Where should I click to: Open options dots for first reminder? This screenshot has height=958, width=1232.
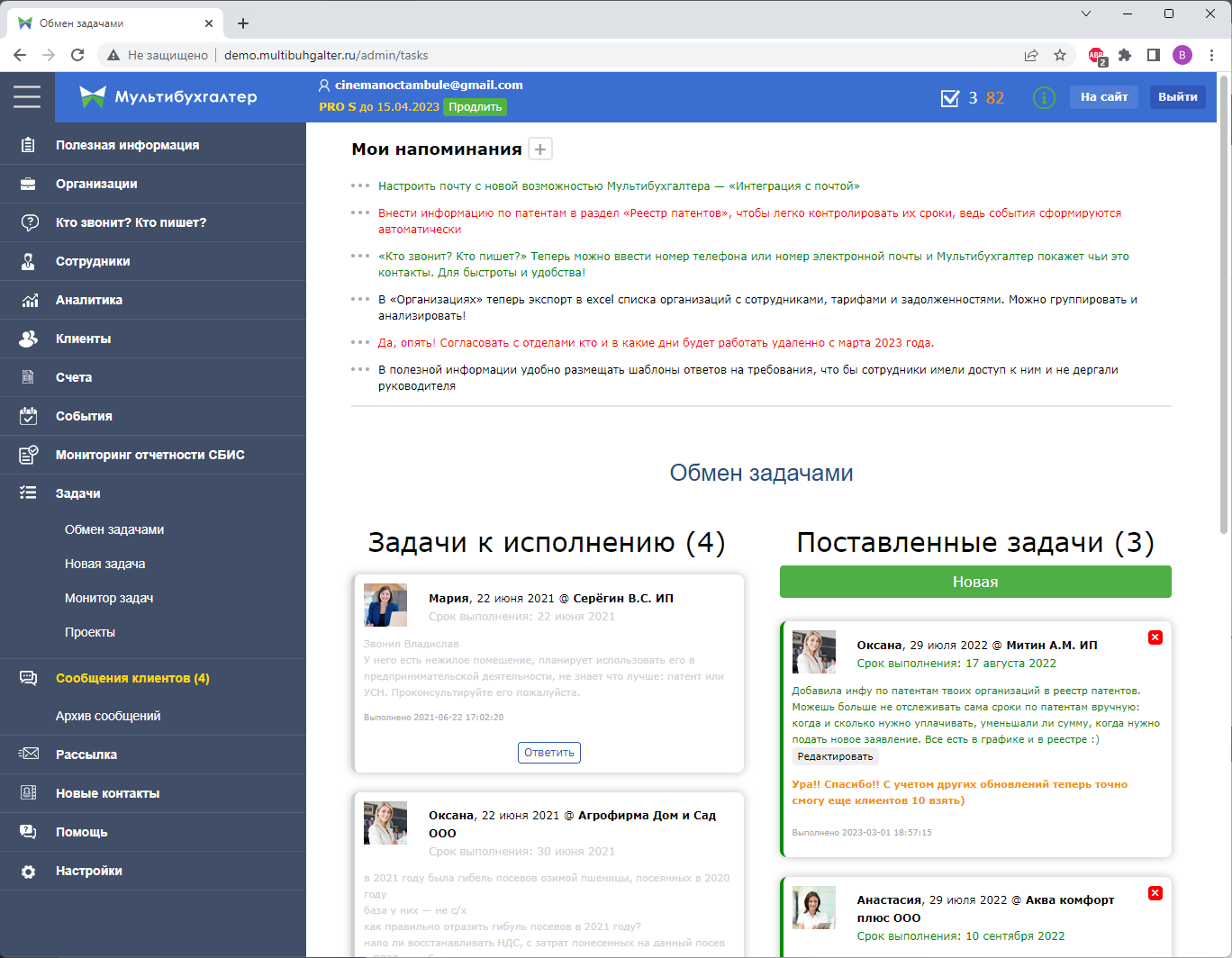click(x=360, y=186)
